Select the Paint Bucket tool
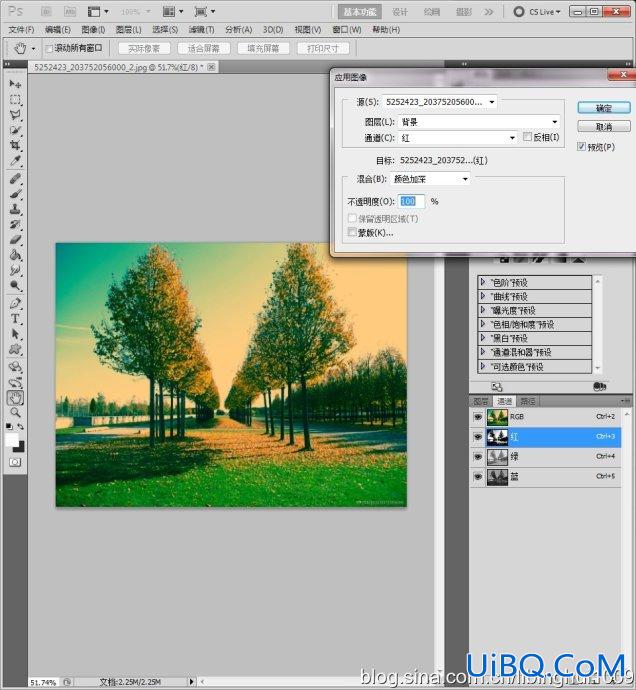The height and width of the screenshot is (690, 636). point(15,255)
